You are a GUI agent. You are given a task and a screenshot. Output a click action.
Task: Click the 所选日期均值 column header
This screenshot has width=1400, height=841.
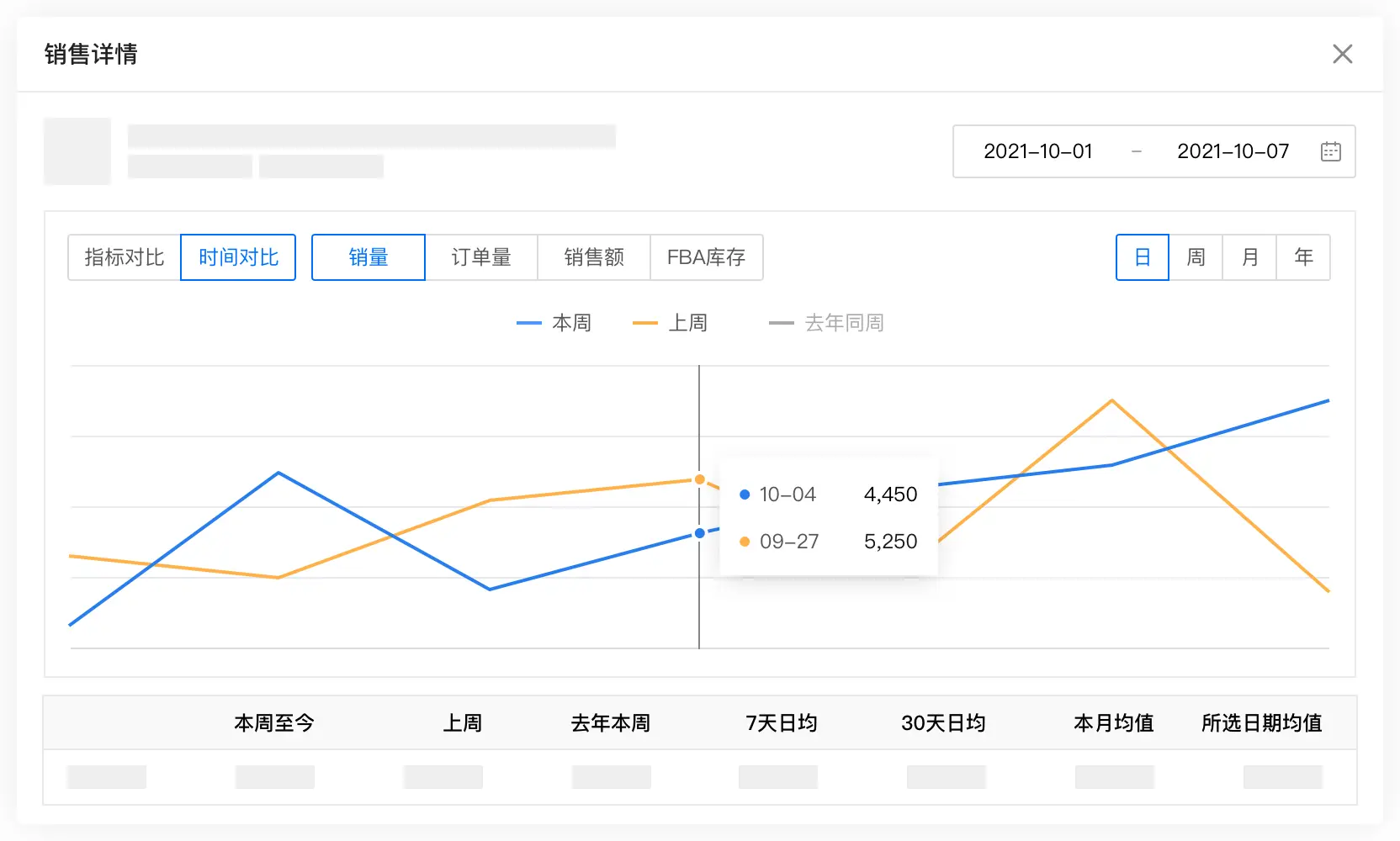[x=1262, y=723]
